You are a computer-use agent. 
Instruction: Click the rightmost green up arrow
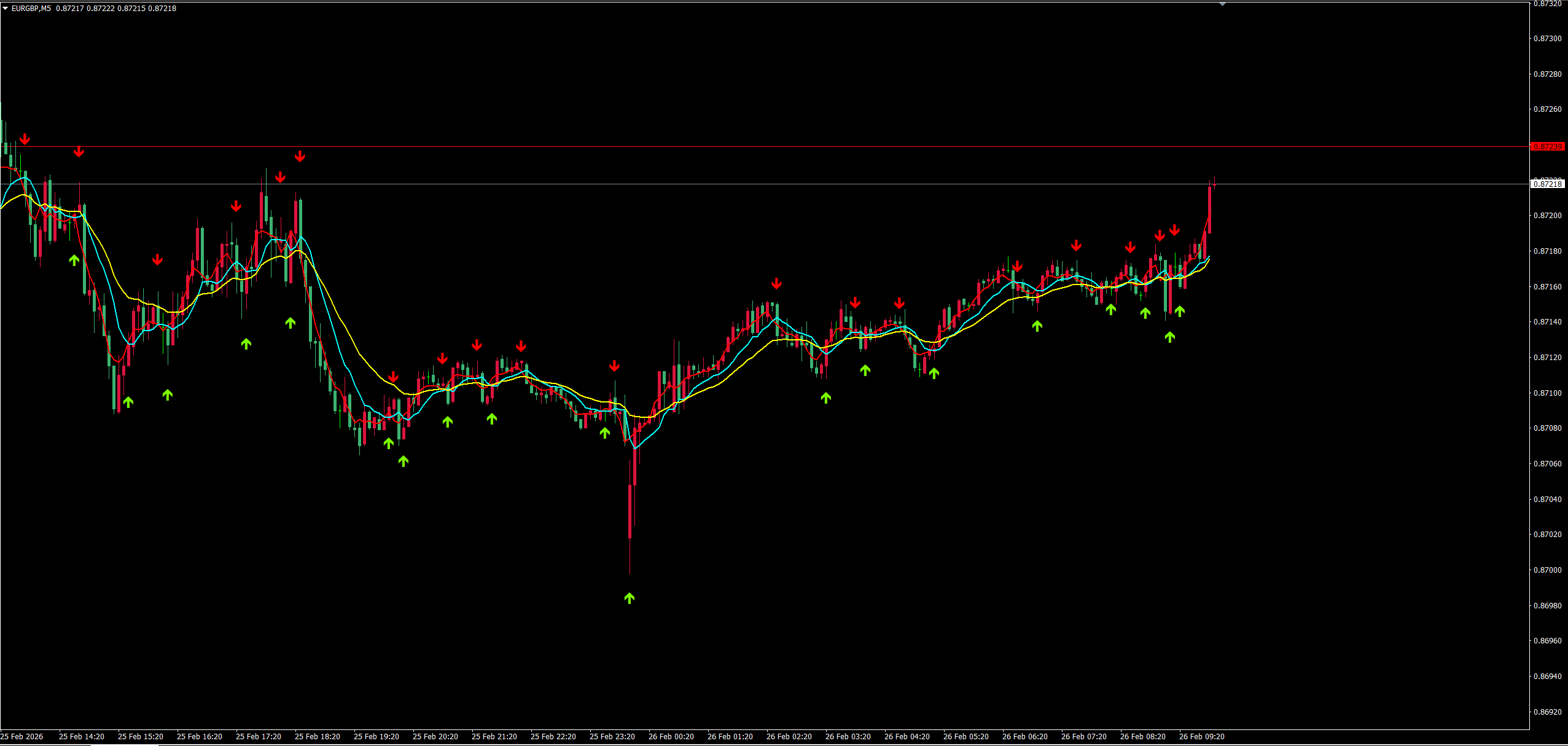[x=1179, y=311]
